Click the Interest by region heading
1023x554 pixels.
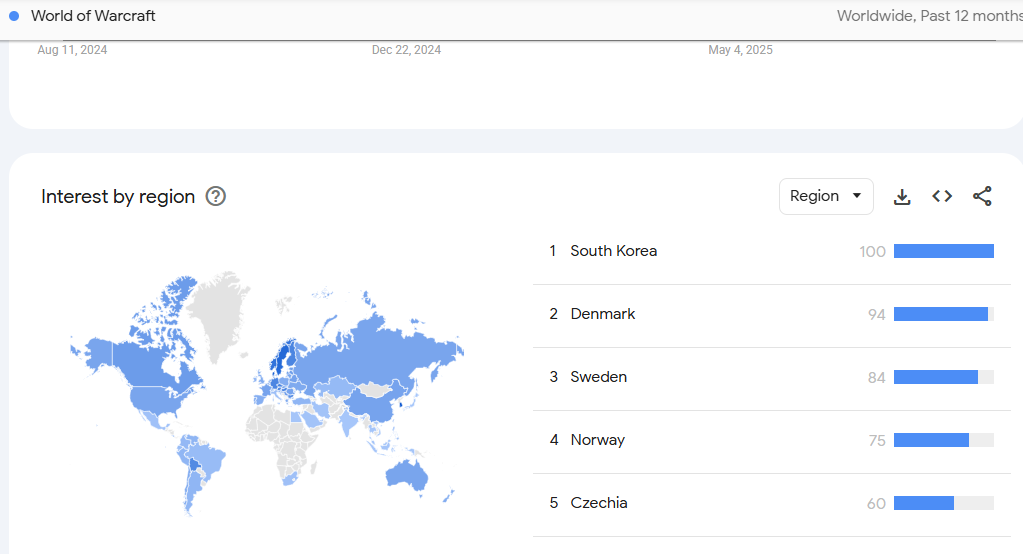tap(118, 196)
